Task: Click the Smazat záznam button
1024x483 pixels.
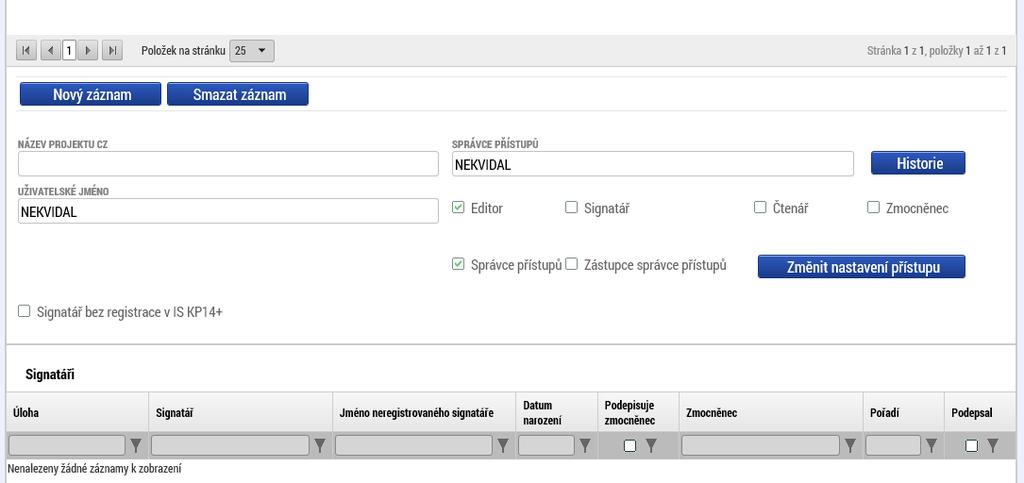Action: (238, 94)
